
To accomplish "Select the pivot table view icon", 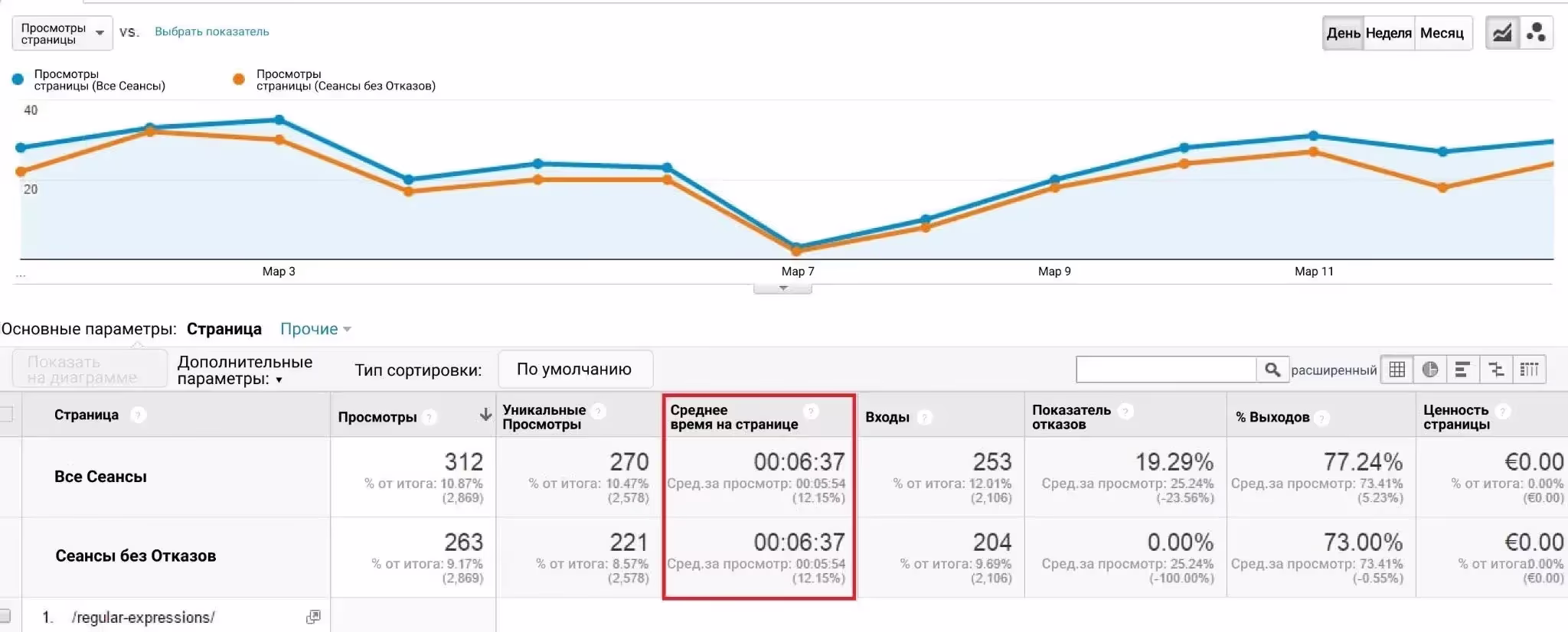I will (1529, 370).
